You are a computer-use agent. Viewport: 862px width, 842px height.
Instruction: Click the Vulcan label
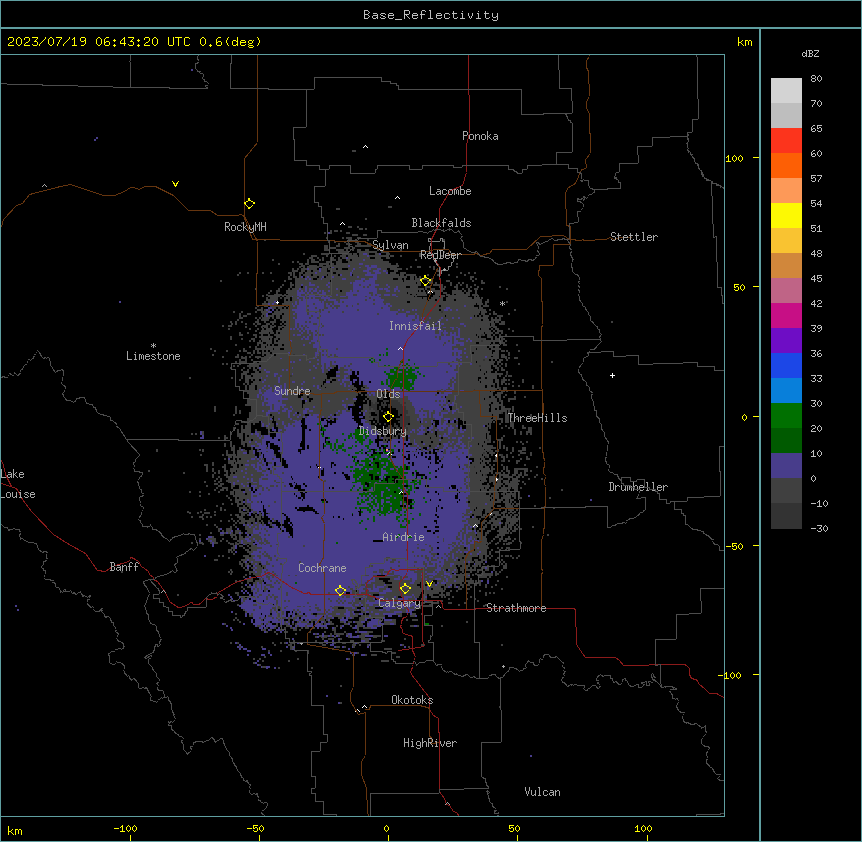point(543,792)
